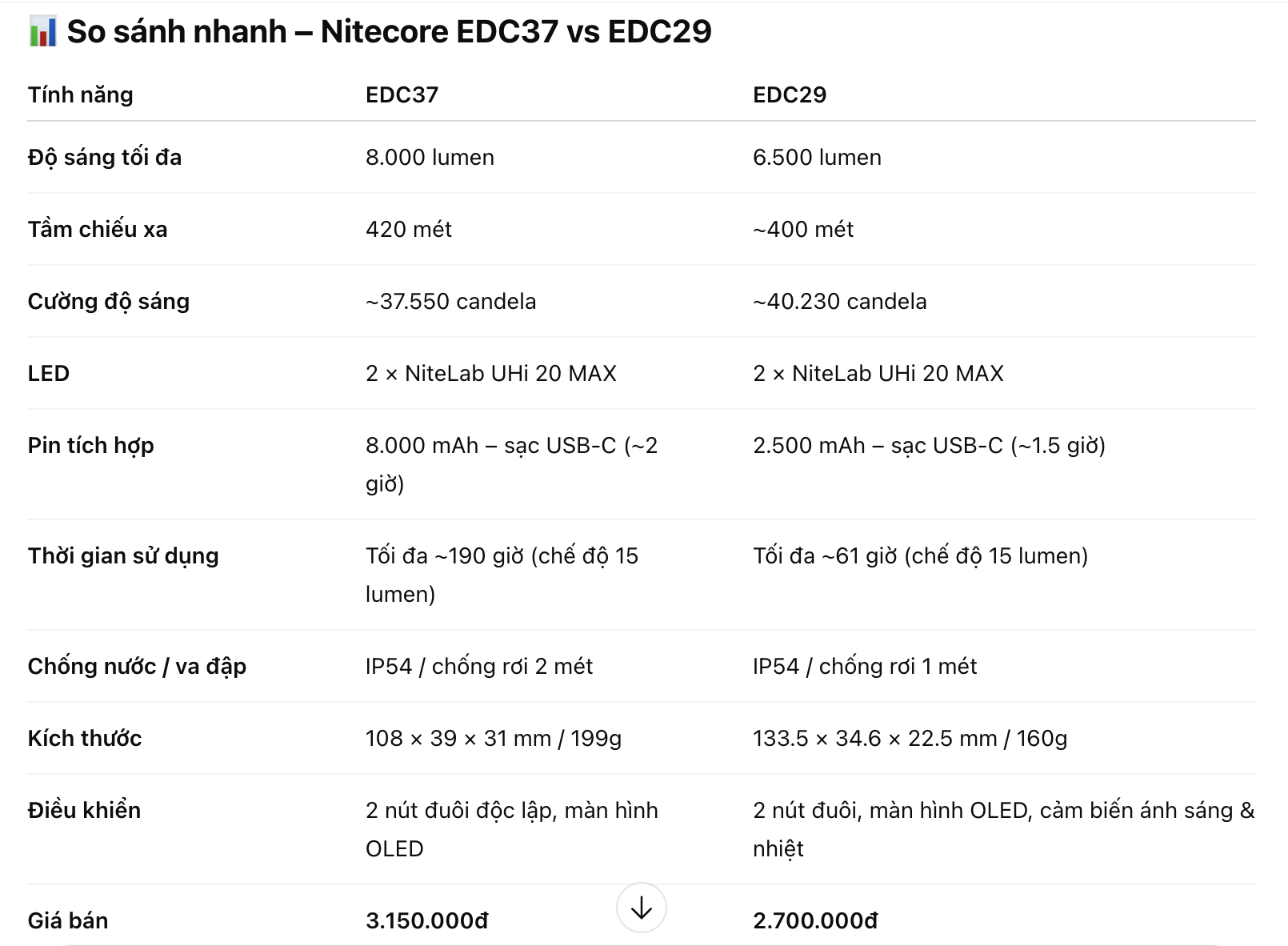1288x946 pixels.
Task: Click the Điều khiển row label
Action: [84, 810]
